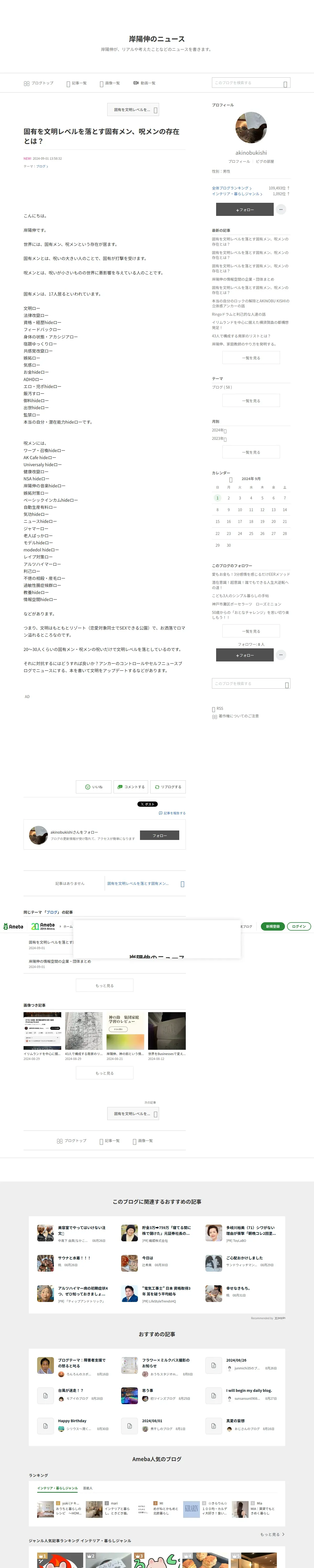Open the ピグの部屋 link under akinobukishi
This screenshot has width=314, height=1568.
point(265,161)
